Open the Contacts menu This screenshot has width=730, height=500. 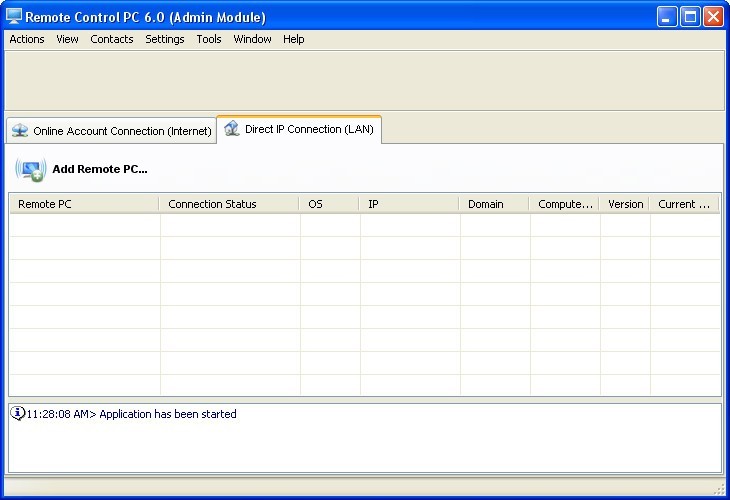[x=112, y=39]
